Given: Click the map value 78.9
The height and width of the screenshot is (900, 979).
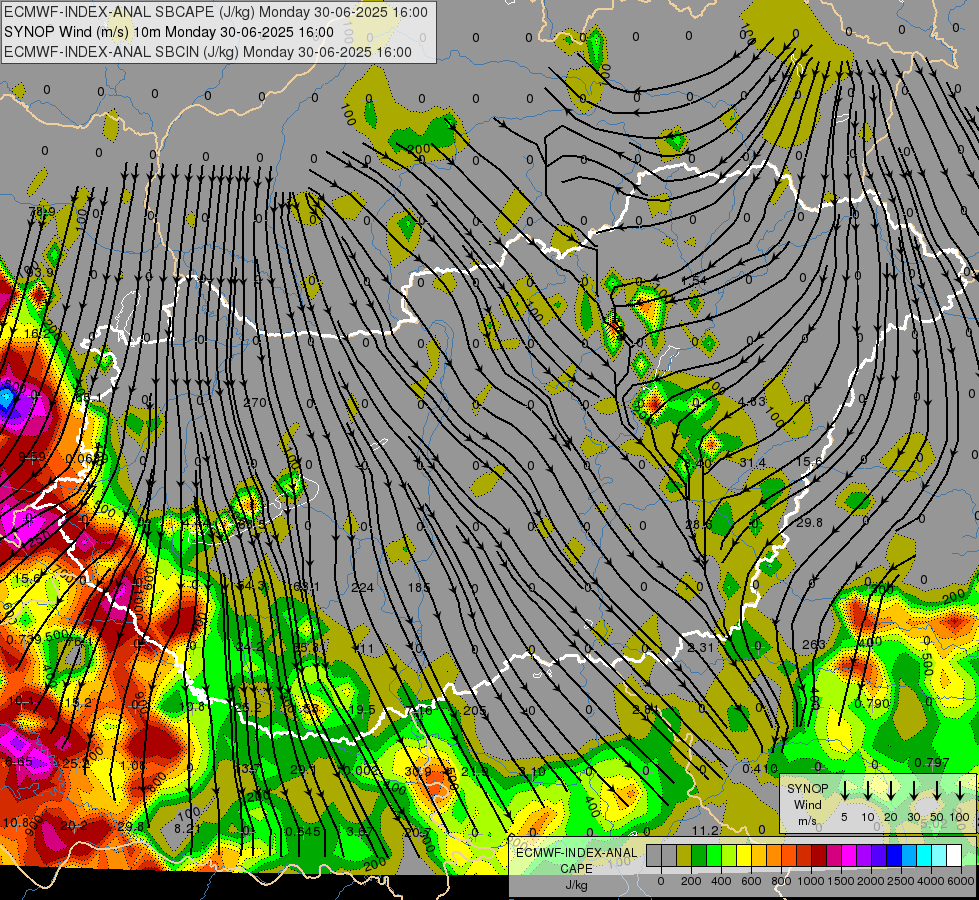Looking at the screenshot, I should [x=42, y=212].
